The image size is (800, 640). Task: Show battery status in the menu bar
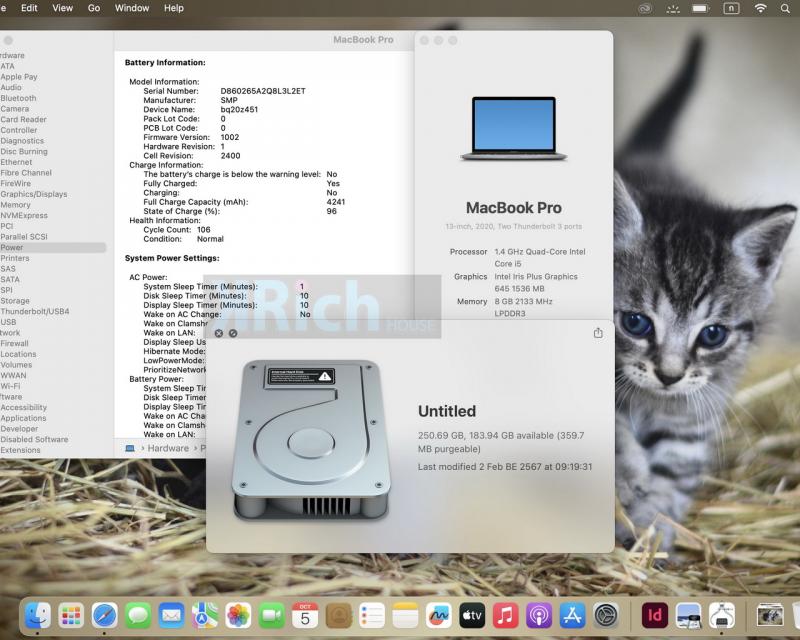coord(701,8)
